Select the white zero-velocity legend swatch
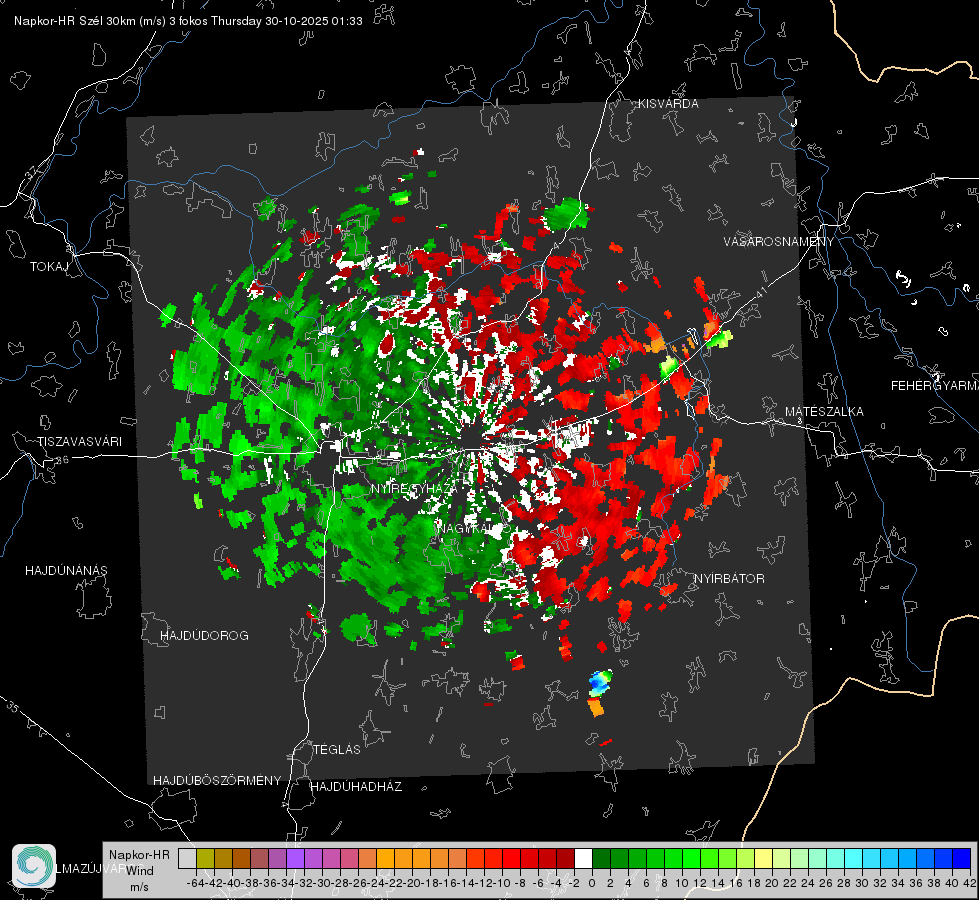The height and width of the screenshot is (900, 979). coord(583,858)
